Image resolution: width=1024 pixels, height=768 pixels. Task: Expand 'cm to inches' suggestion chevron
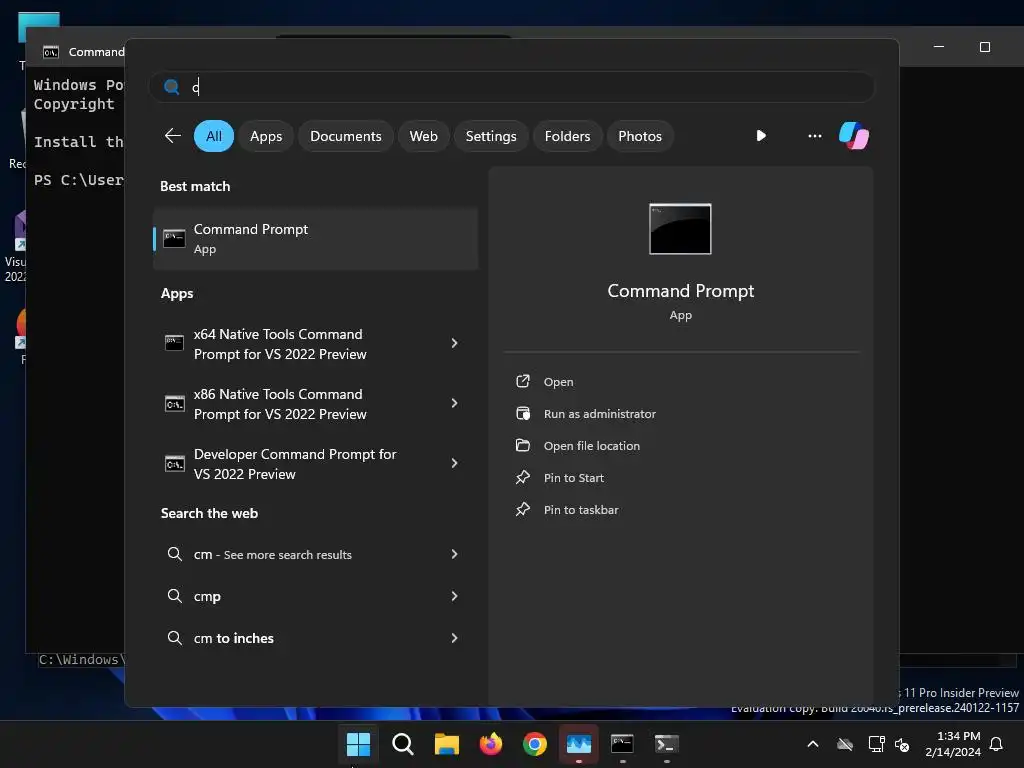tap(455, 637)
